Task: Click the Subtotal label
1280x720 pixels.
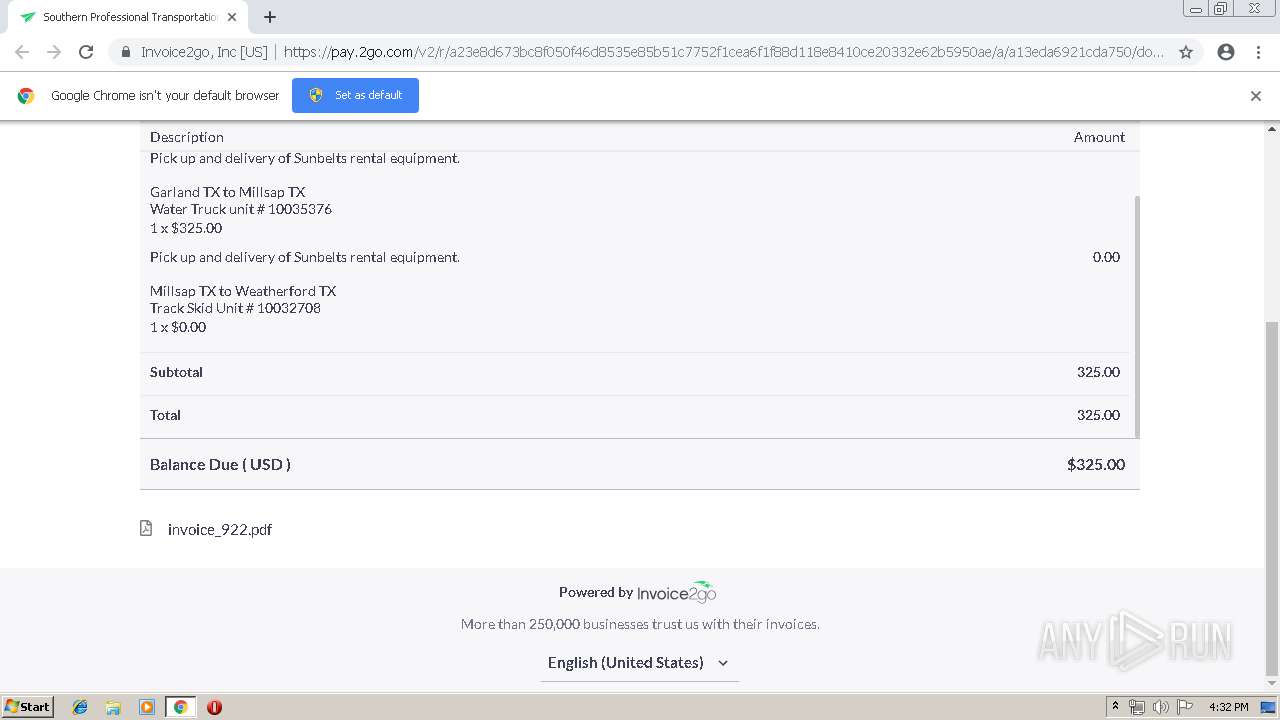Action: tap(176, 372)
